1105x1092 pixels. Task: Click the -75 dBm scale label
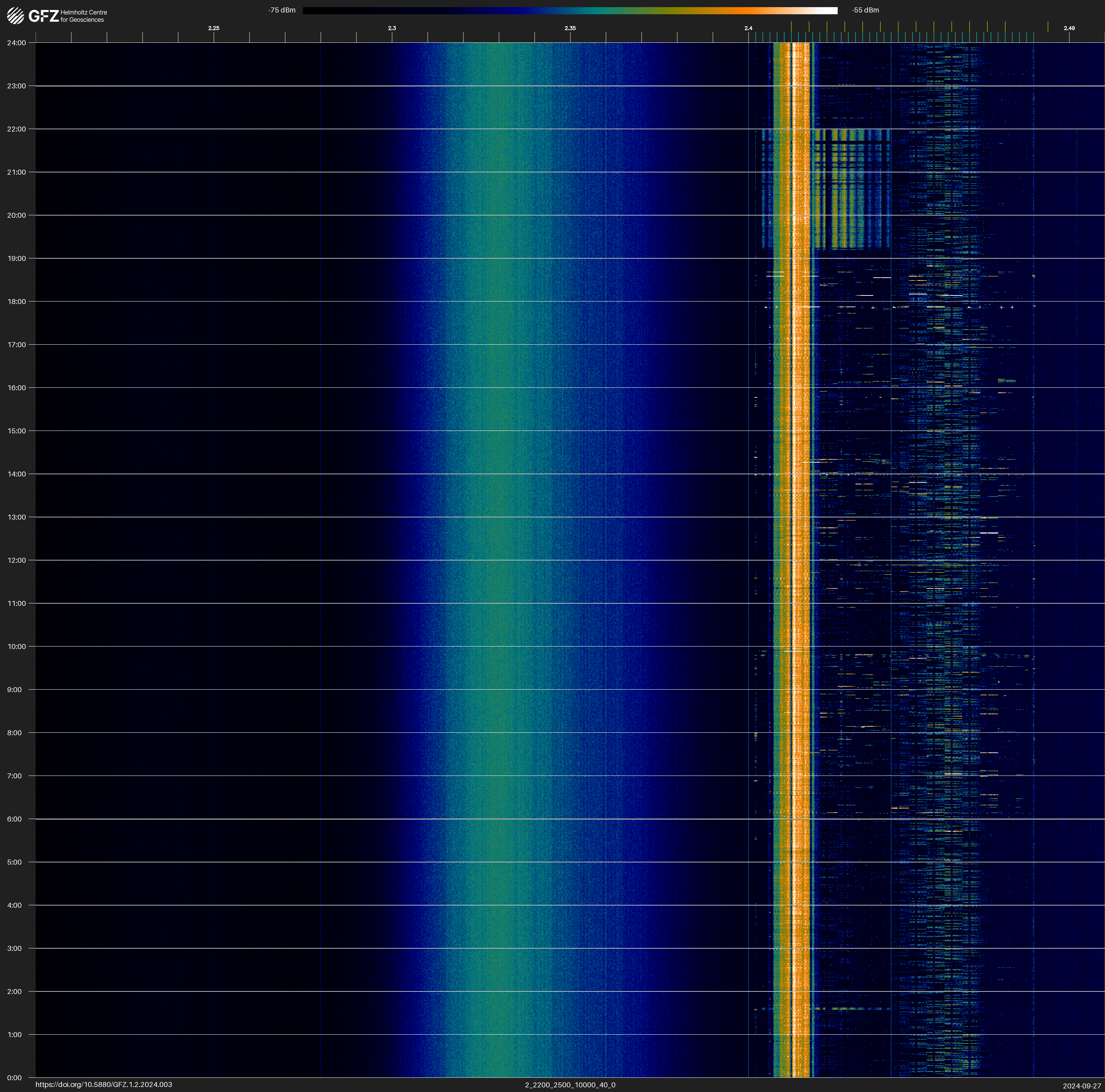[x=281, y=10]
